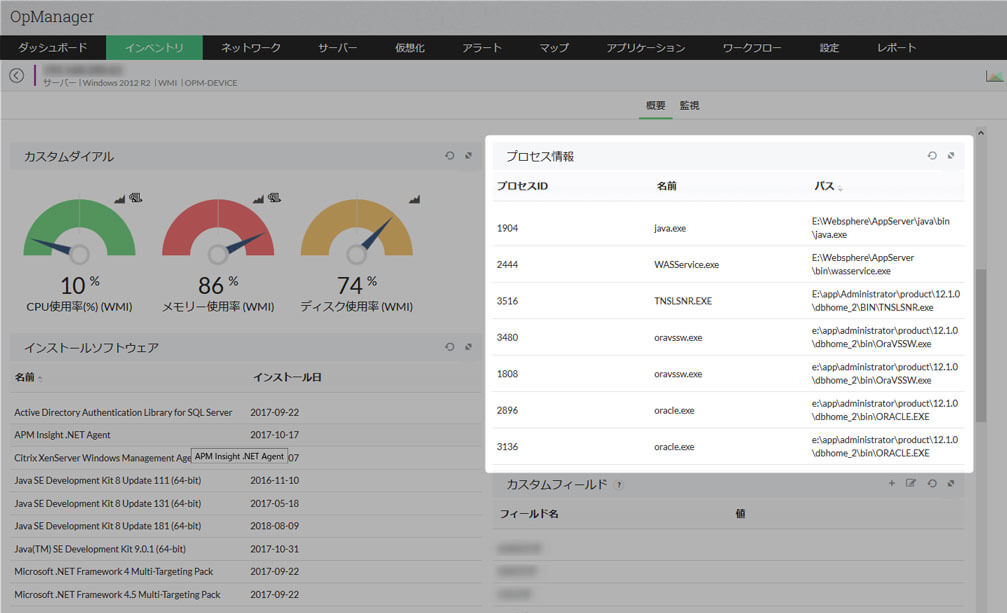The image size is (1007, 613).
Task: Click the help icon next to カスタムフィールド
Action: (619, 485)
